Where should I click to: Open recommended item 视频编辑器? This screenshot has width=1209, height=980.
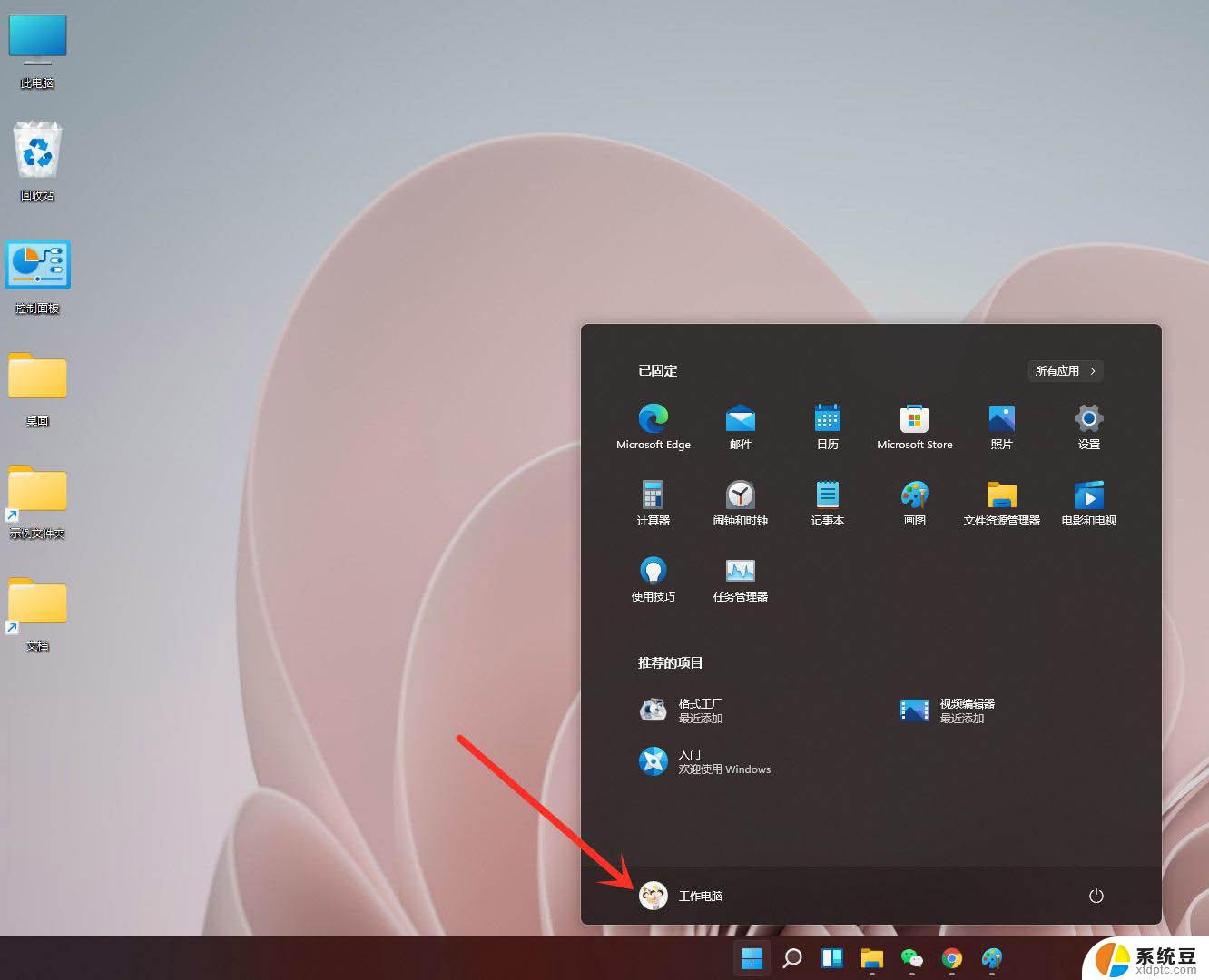point(948,710)
